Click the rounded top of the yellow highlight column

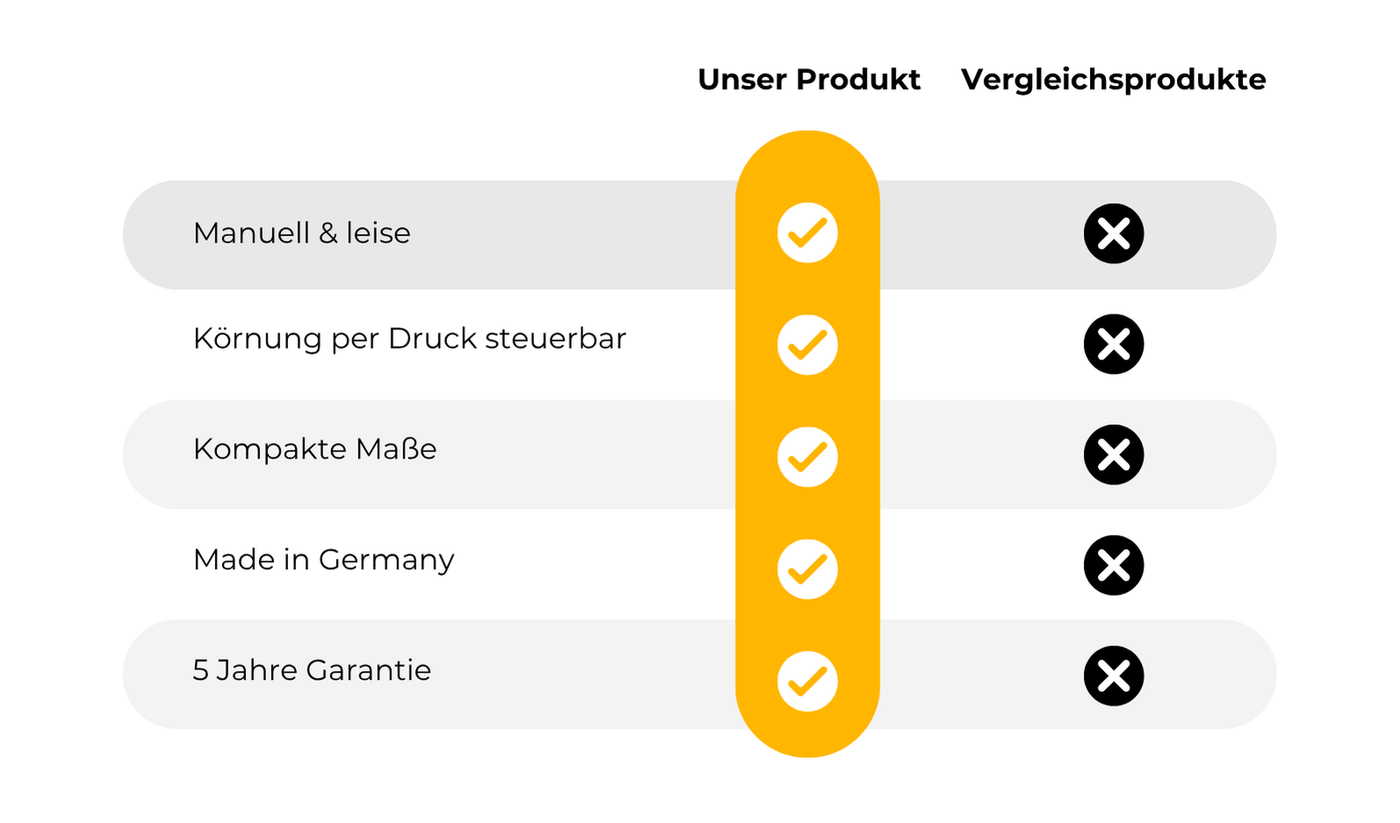[807, 155]
